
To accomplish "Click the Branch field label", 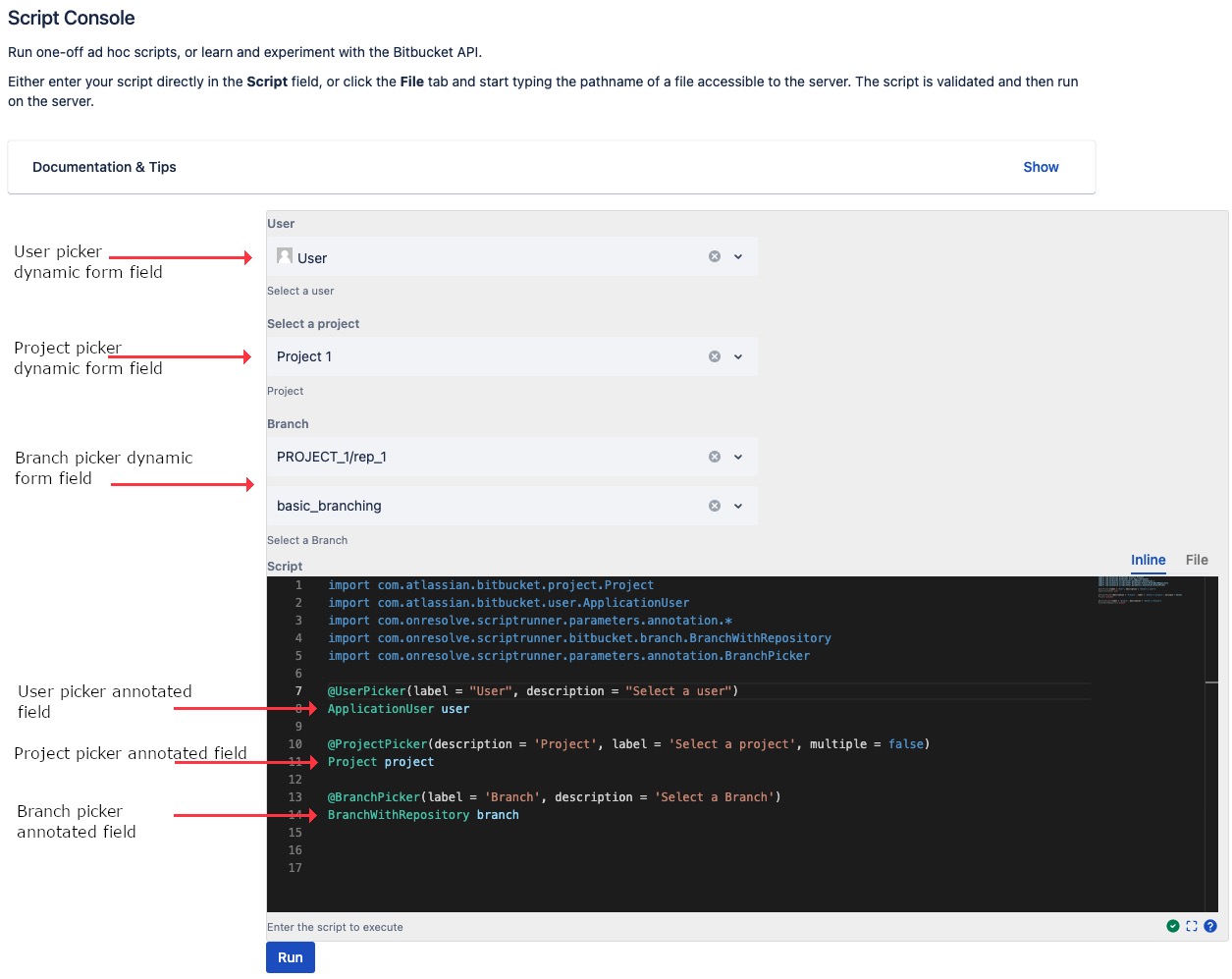I will point(288,424).
